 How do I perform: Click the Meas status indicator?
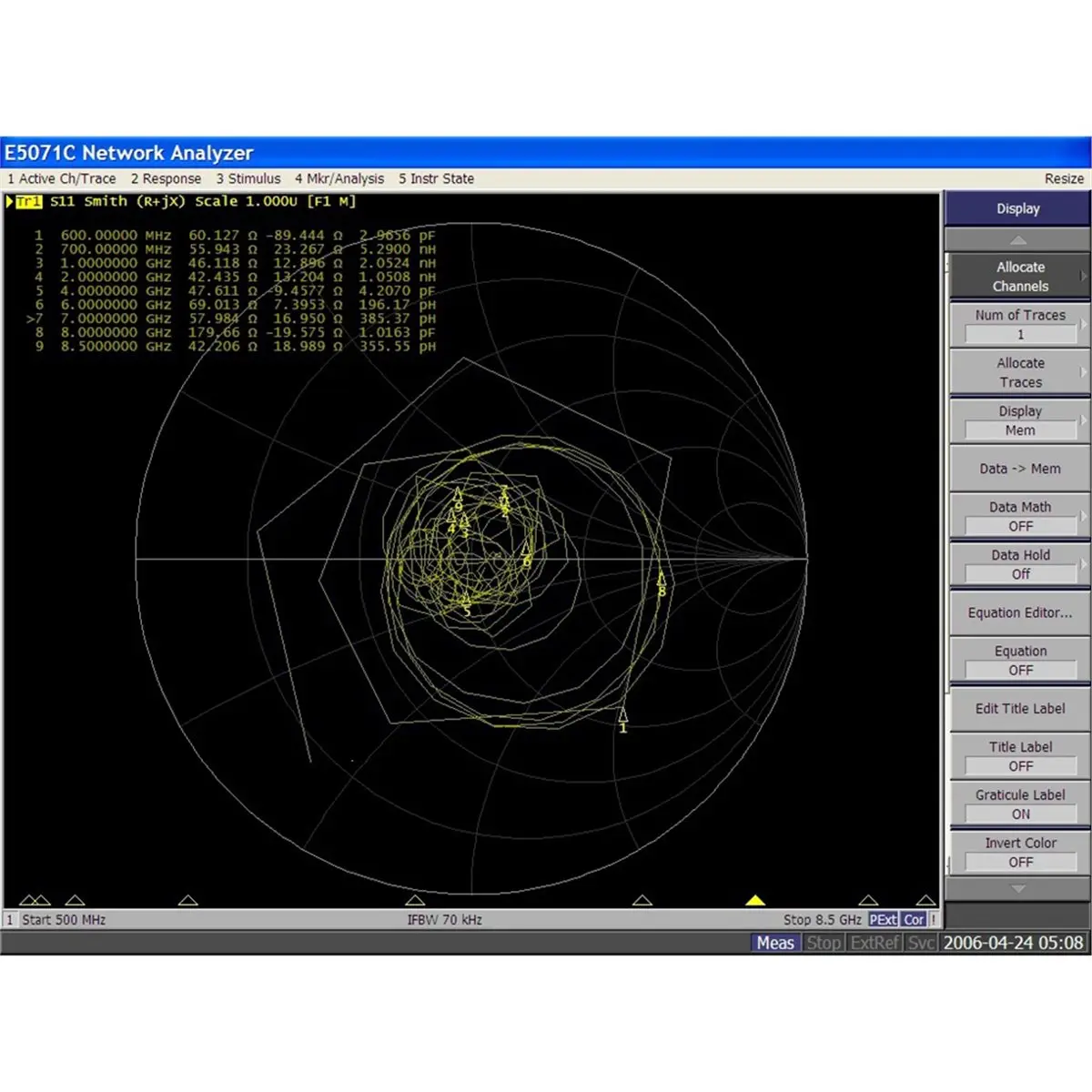tap(775, 943)
